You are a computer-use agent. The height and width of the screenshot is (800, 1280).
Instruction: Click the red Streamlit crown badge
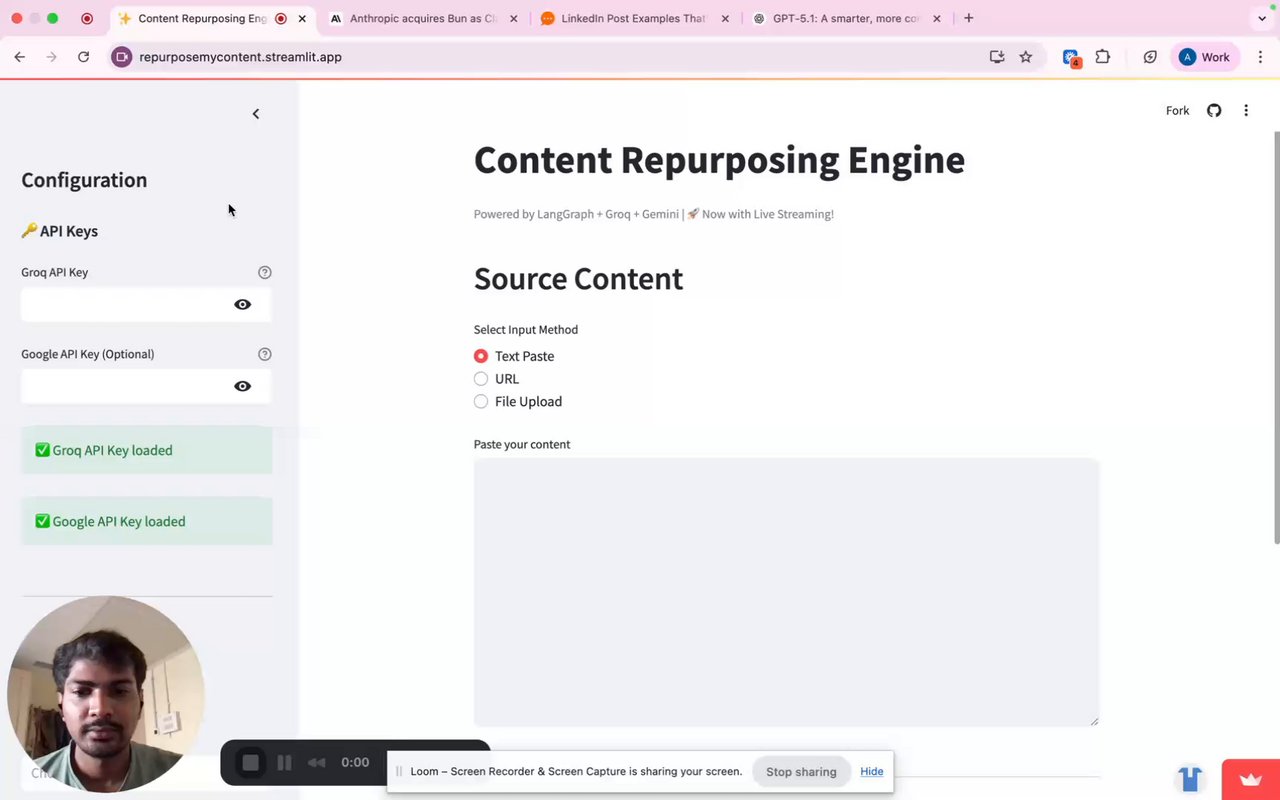pyautogui.click(x=1251, y=780)
